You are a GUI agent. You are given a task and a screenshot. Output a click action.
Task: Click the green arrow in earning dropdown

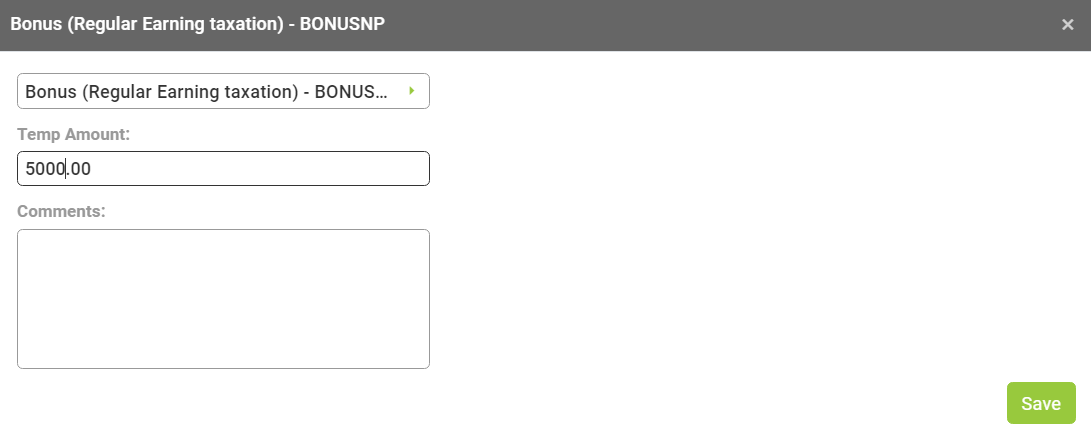click(411, 91)
